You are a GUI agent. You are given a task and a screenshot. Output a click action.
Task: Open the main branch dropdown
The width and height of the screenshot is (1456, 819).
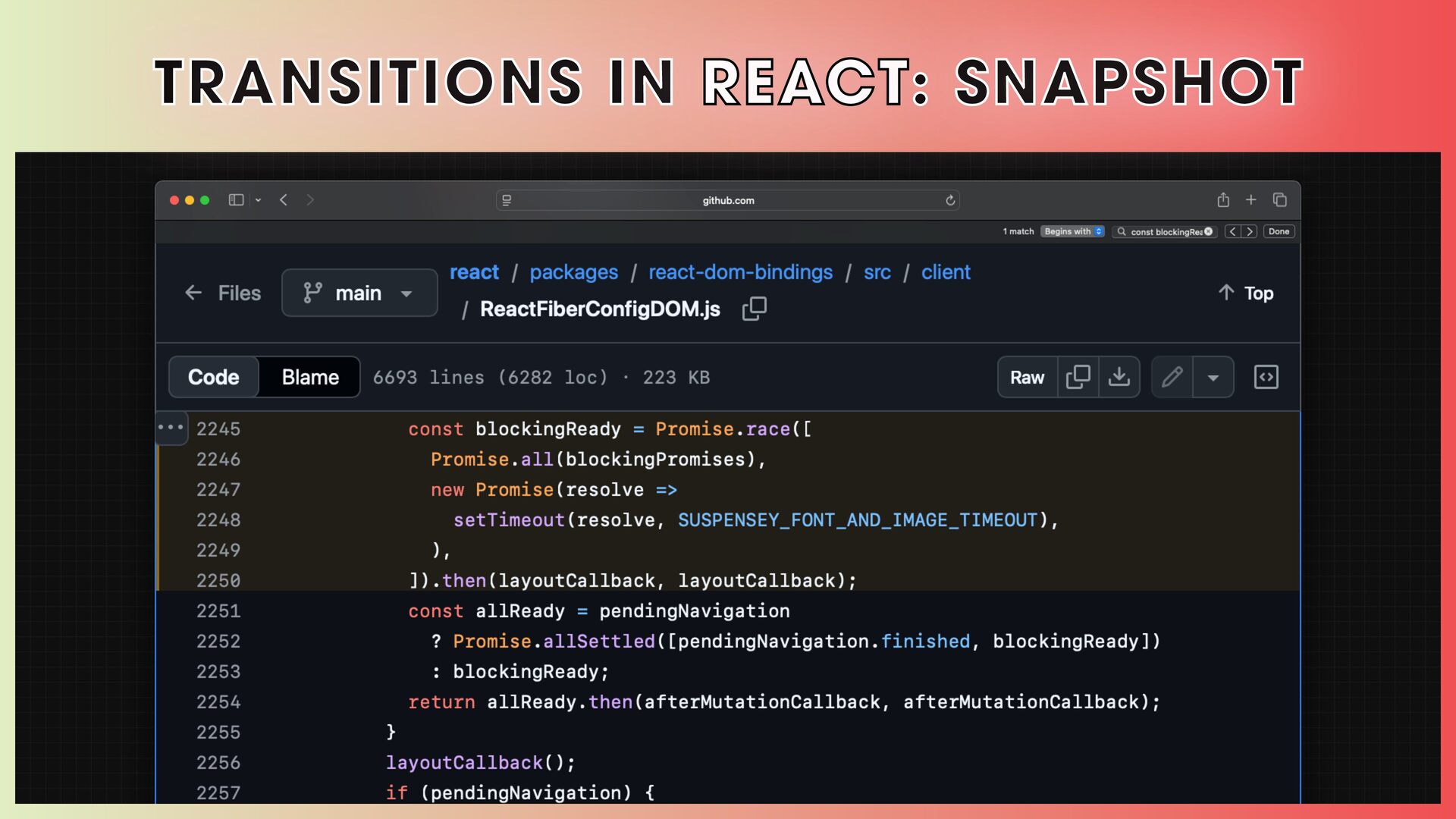pos(359,293)
